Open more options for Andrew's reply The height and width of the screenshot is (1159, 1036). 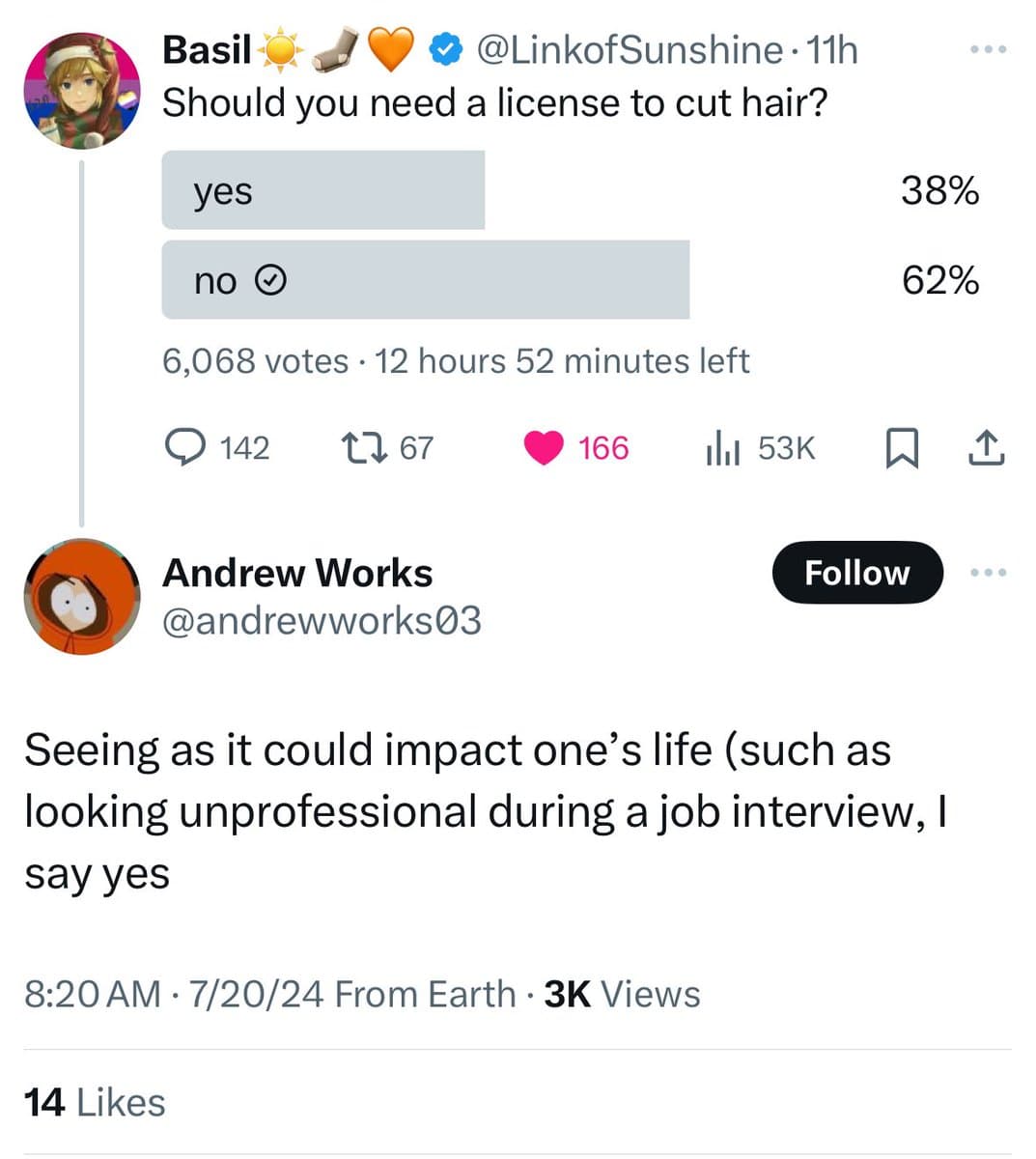[x=989, y=573]
